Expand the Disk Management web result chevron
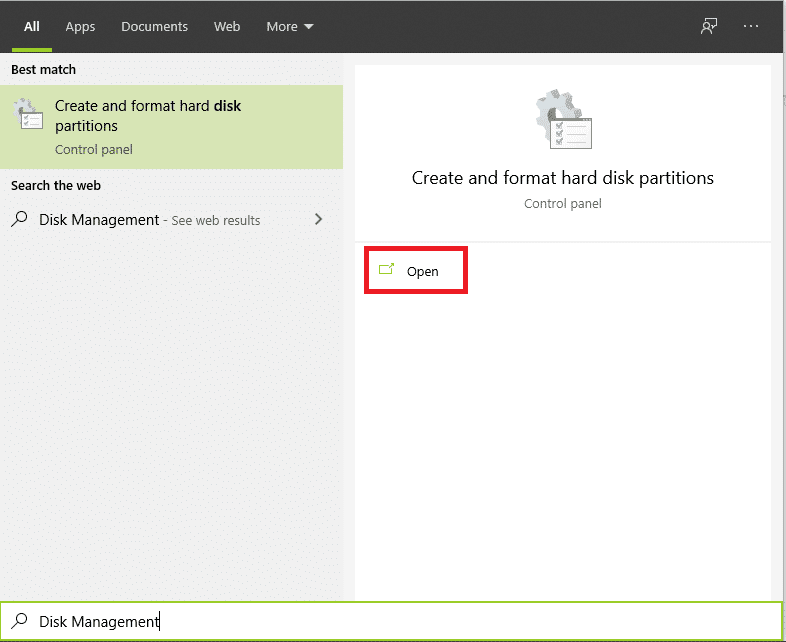 [x=318, y=219]
